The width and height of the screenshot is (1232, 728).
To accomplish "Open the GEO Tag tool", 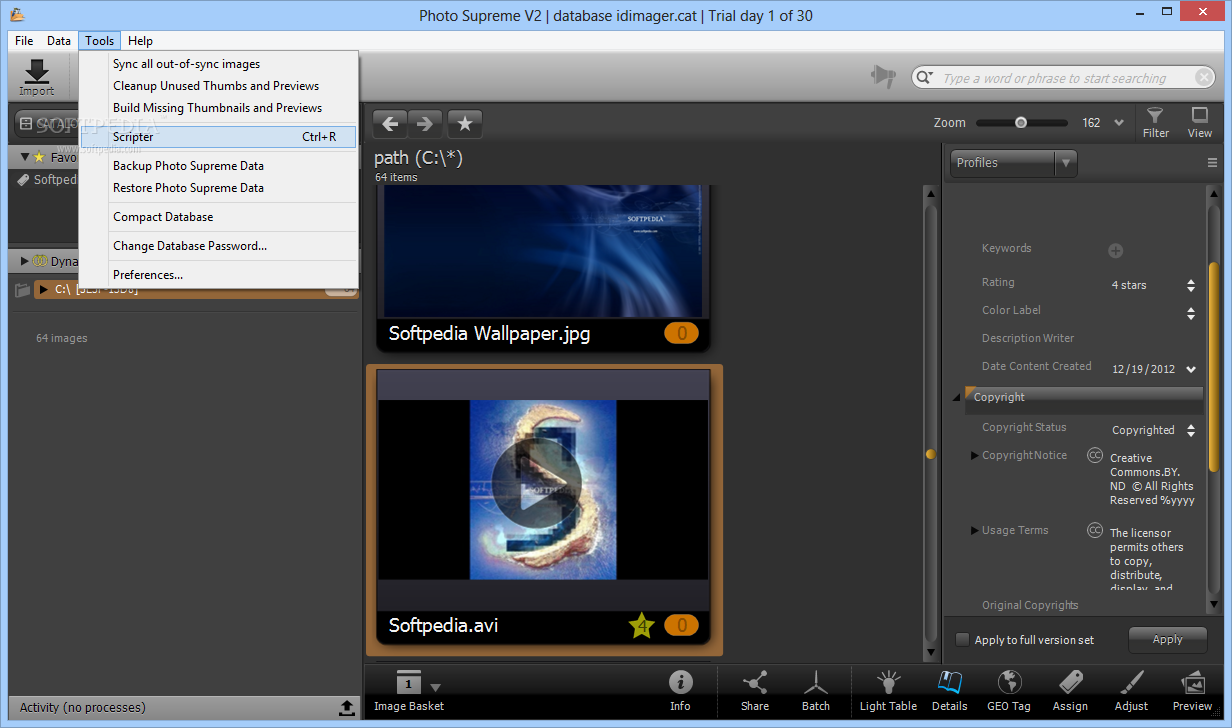I will point(1008,691).
